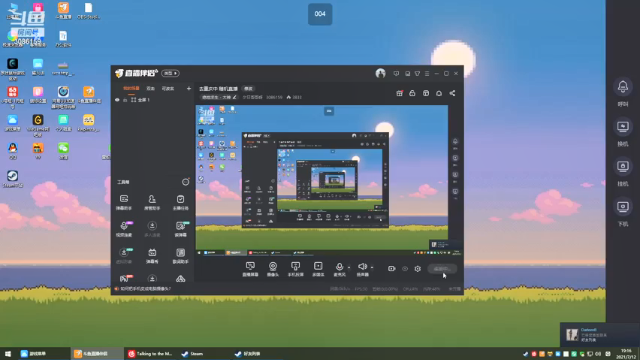Viewport: 640px width, 360px height.
Task: Mute the microphone (麦克风) icon
Action: point(339,267)
